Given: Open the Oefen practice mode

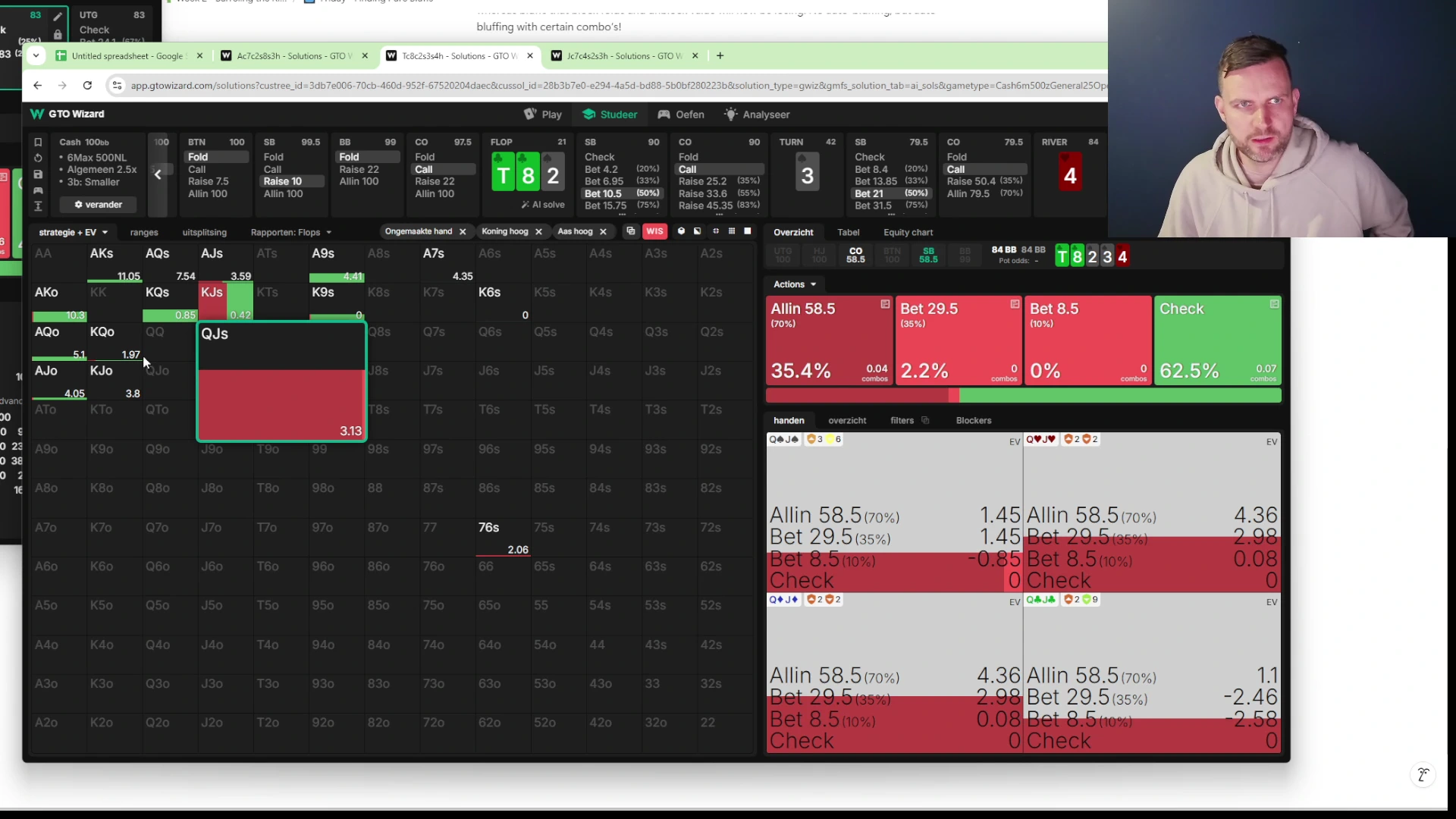Looking at the screenshot, I should (x=681, y=115).
